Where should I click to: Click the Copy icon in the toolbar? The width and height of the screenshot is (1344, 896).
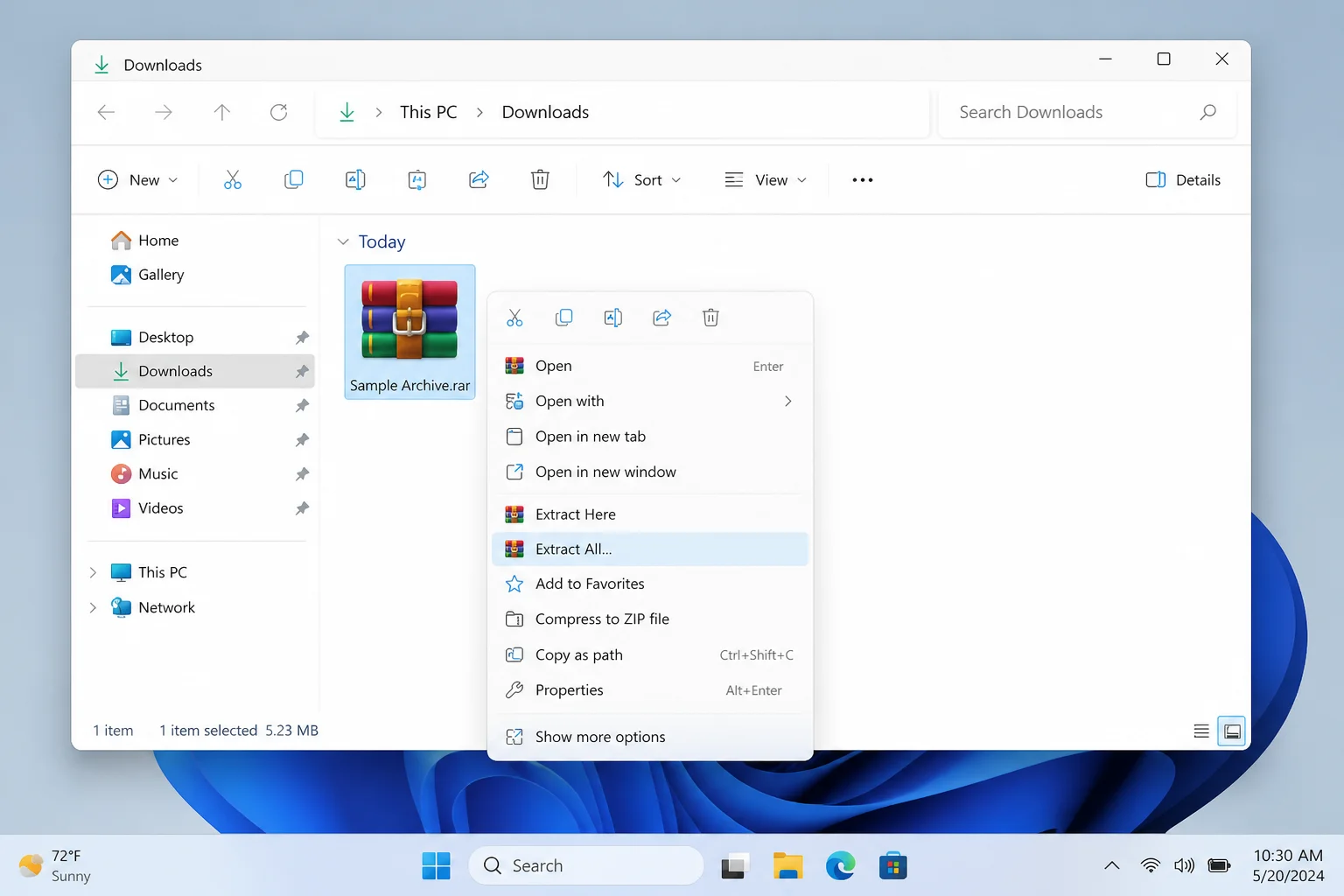(x=294, y=179)
